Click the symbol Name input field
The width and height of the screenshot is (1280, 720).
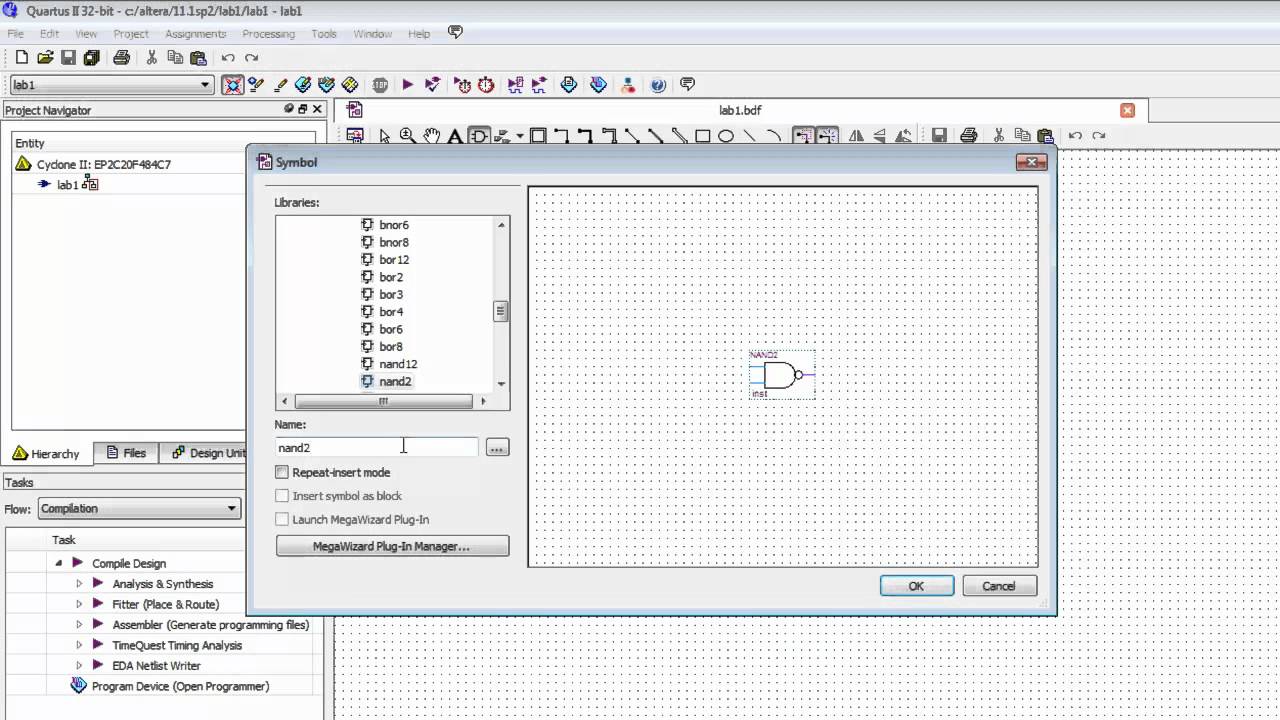pyautogui.click(x=376, y=448)
